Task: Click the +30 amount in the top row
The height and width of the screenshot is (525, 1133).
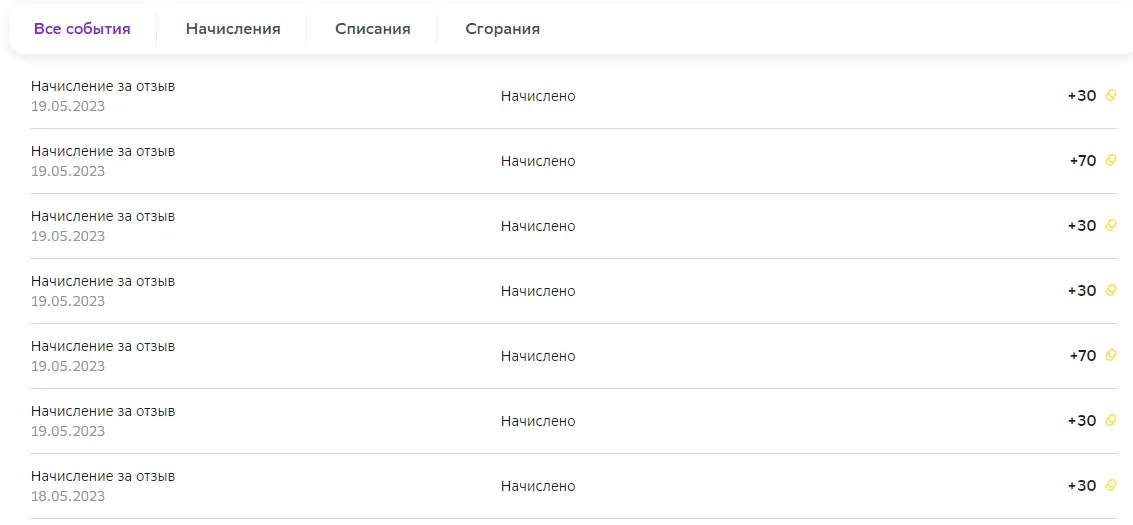Action: click(1082, 95)
